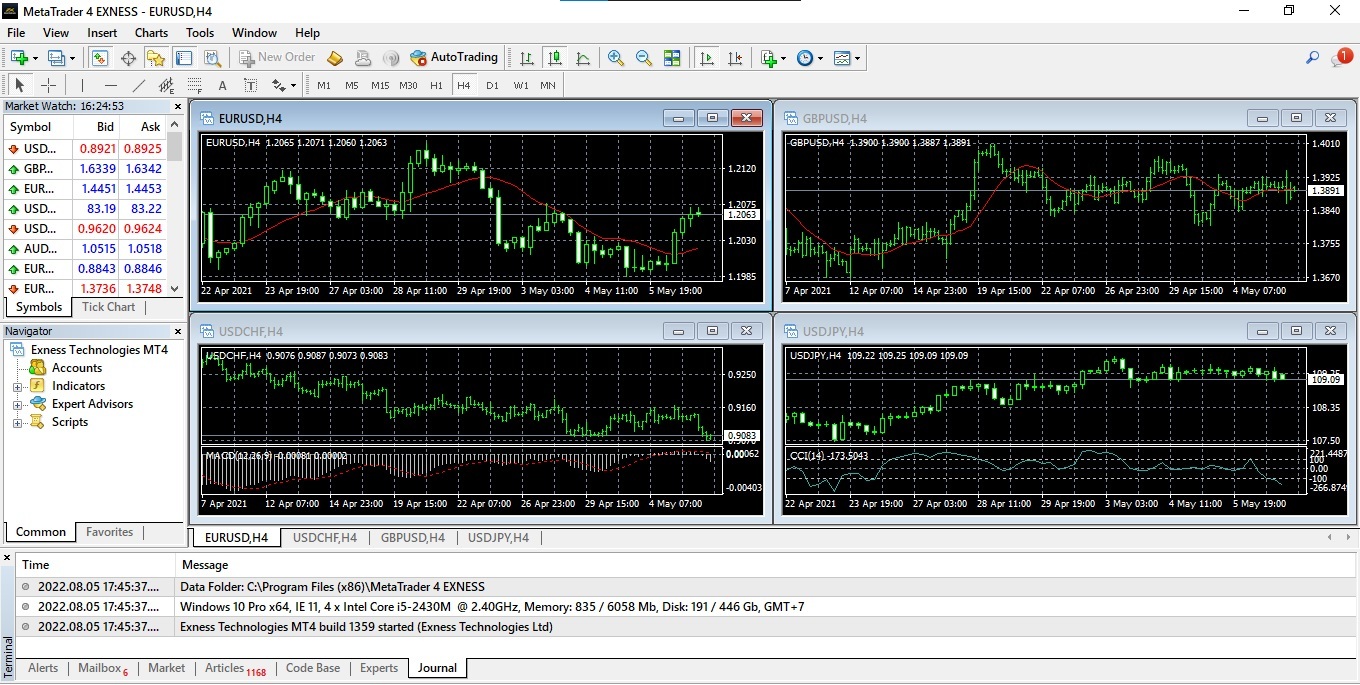Screen dimensions: 1360x685
Task: Switch to bar chart display icon
Action: point(526,58)
